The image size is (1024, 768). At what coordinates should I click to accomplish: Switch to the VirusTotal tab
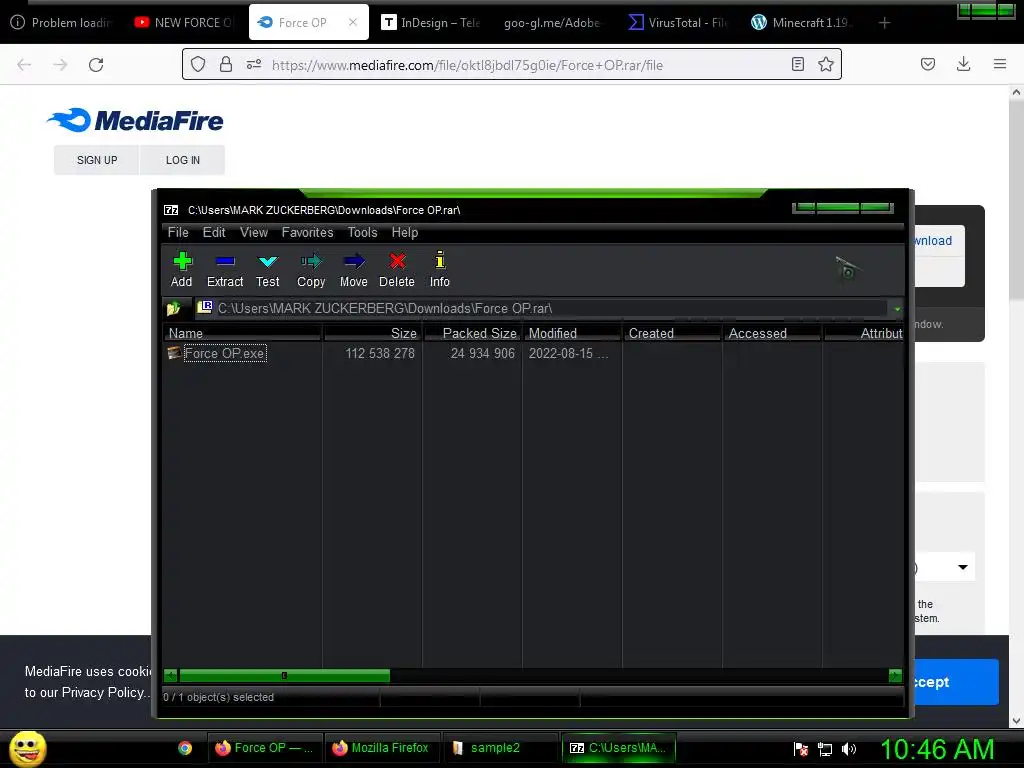678,23
